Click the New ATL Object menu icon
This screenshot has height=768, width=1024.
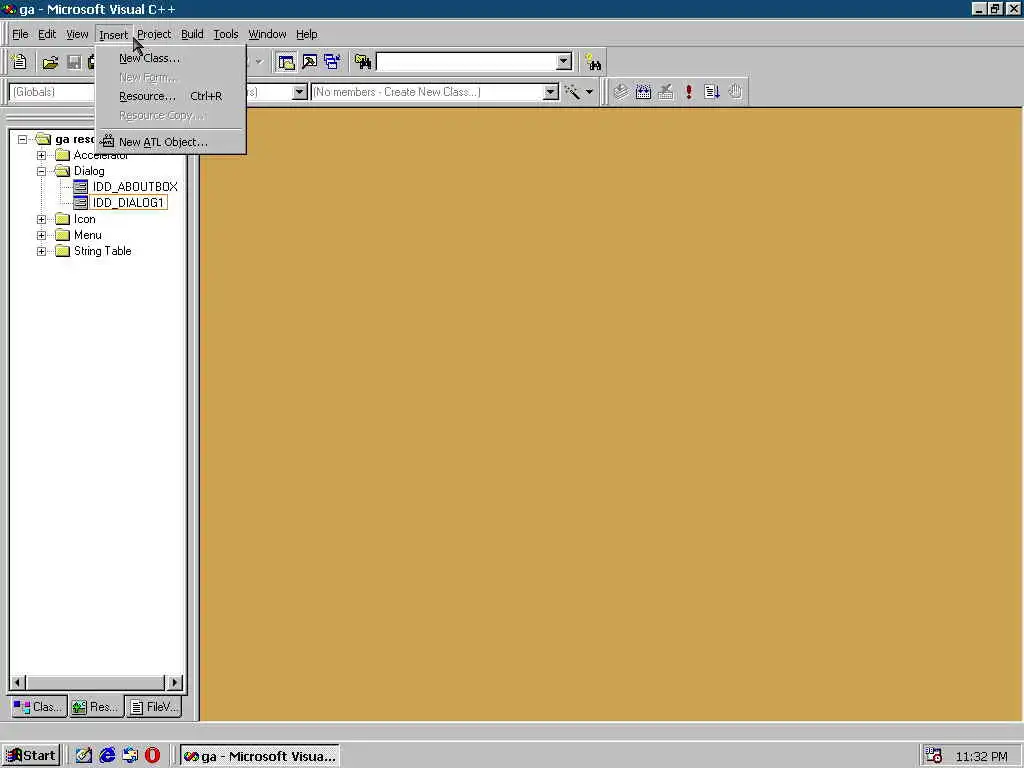[108, 141]
